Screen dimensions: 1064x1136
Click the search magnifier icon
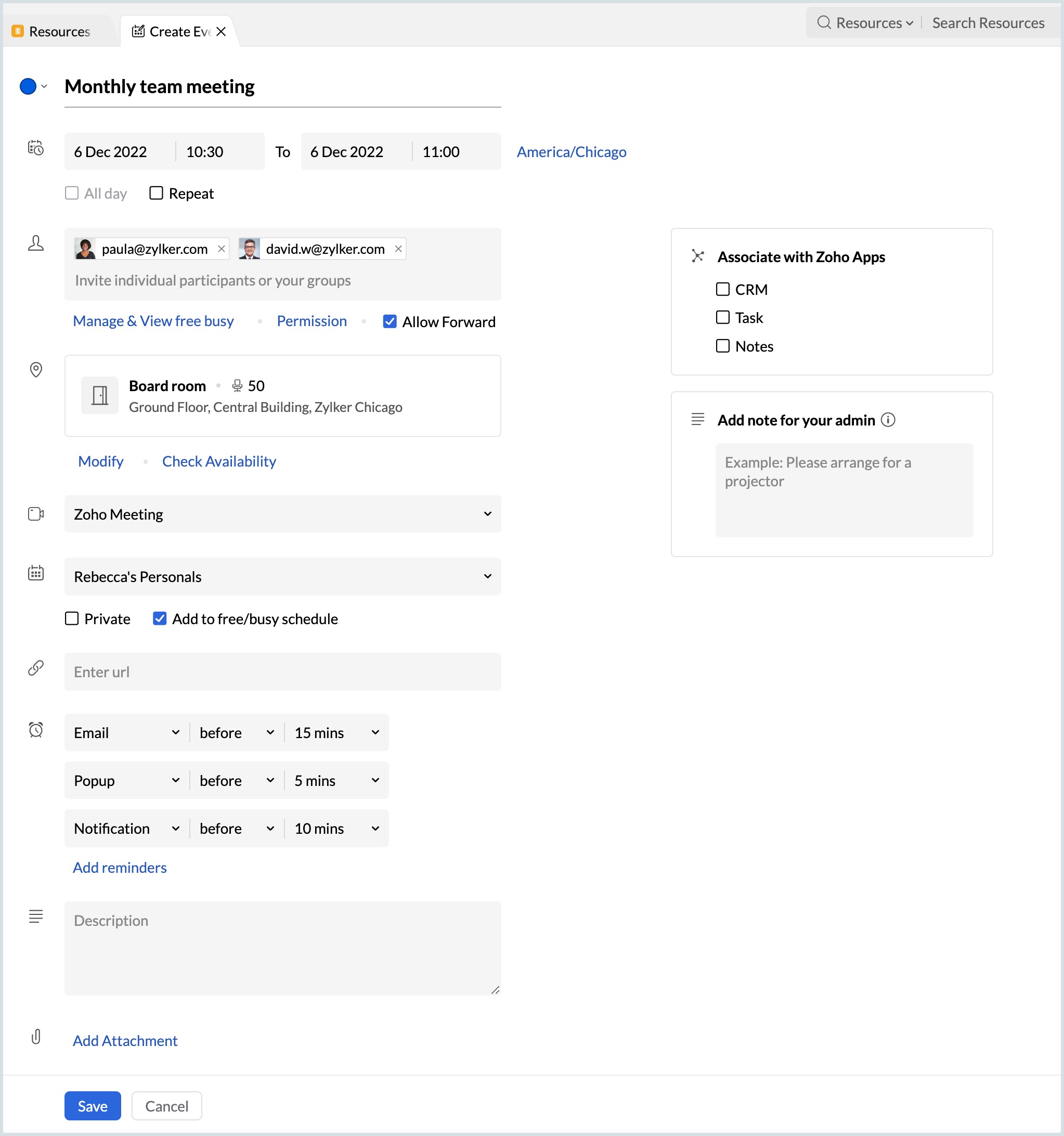pos(823,23)
